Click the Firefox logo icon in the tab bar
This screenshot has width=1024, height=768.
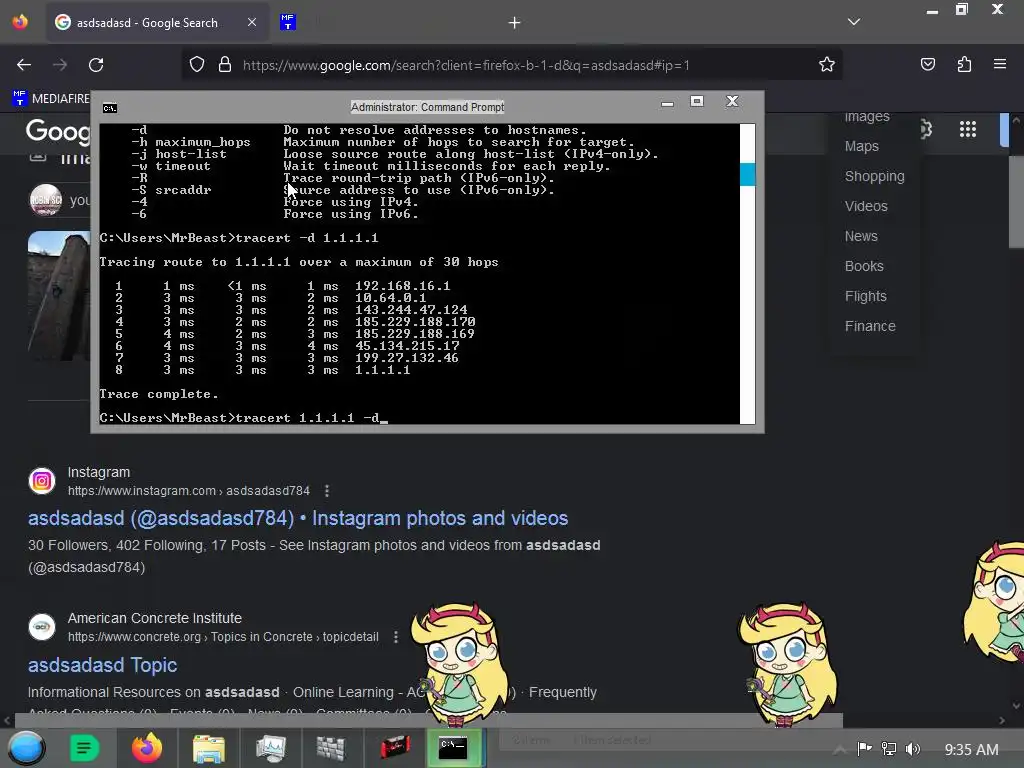coord(20,22)
